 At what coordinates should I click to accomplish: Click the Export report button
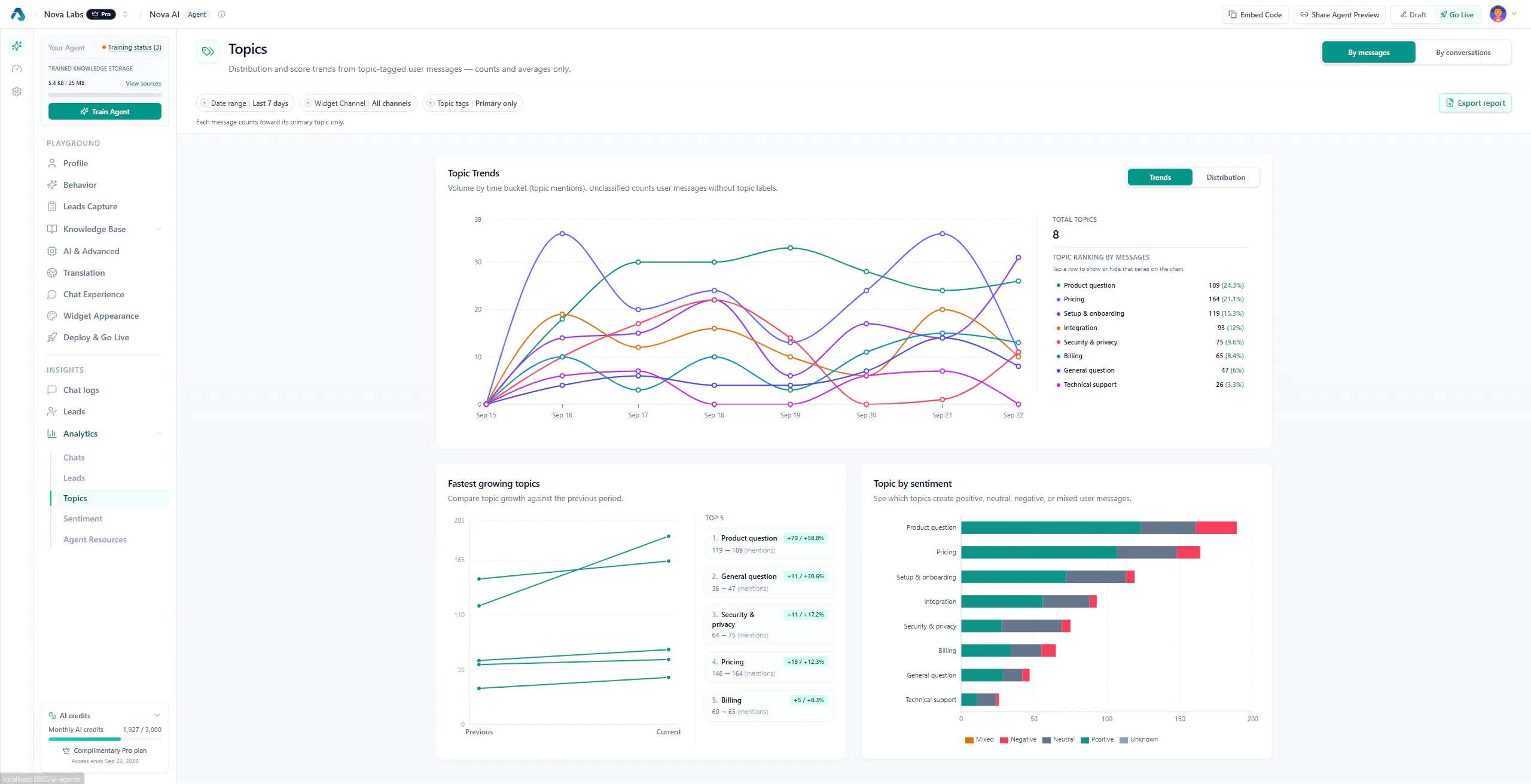pyautogui.click(x=1475, y=103)
